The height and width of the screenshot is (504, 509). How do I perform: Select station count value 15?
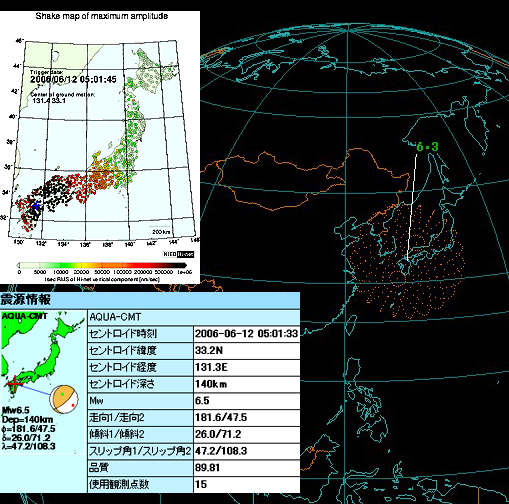click(x=246, y=484)
